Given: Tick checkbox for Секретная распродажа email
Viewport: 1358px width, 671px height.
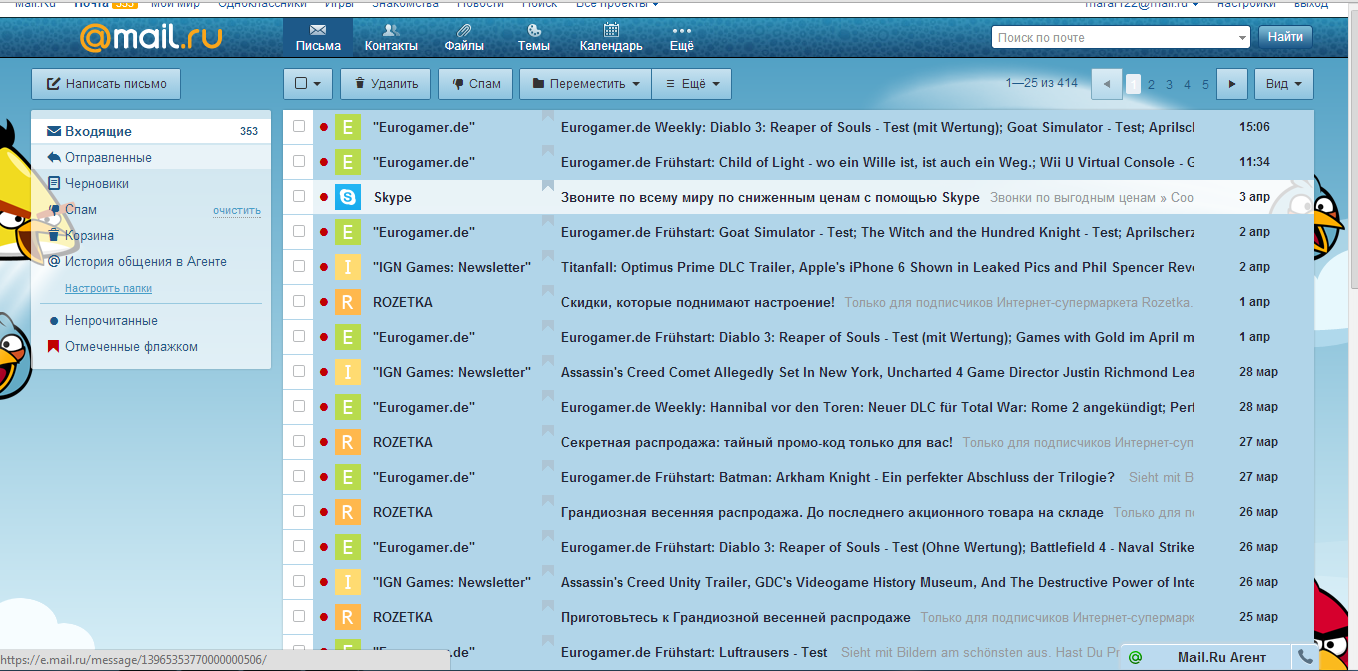Looking at the screenshot, I should (x=299, y=441).
